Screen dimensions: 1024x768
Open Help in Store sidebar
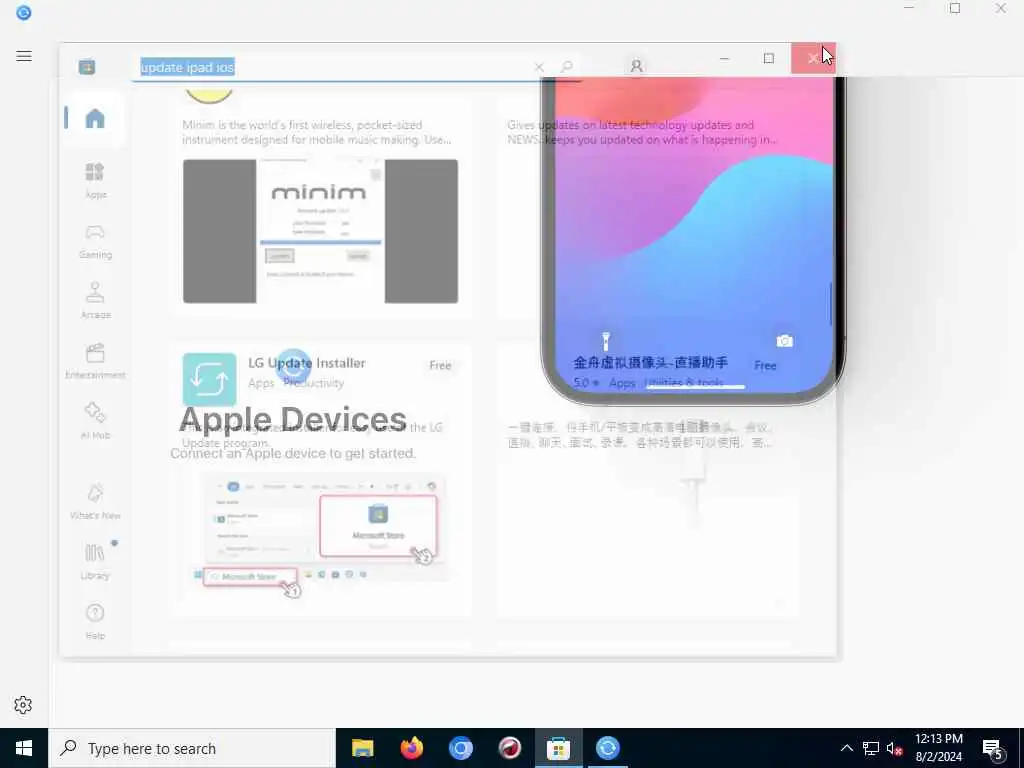click(x=95, y=621)
